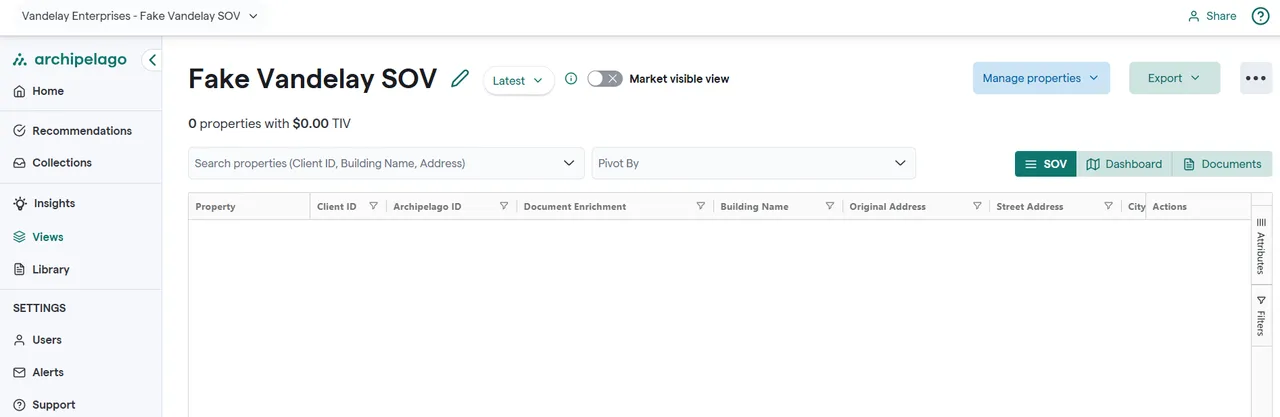This screenshot has height=417, width=1280.
Task: Switch to the Documents tab
Action: [x=1222, y=164]
